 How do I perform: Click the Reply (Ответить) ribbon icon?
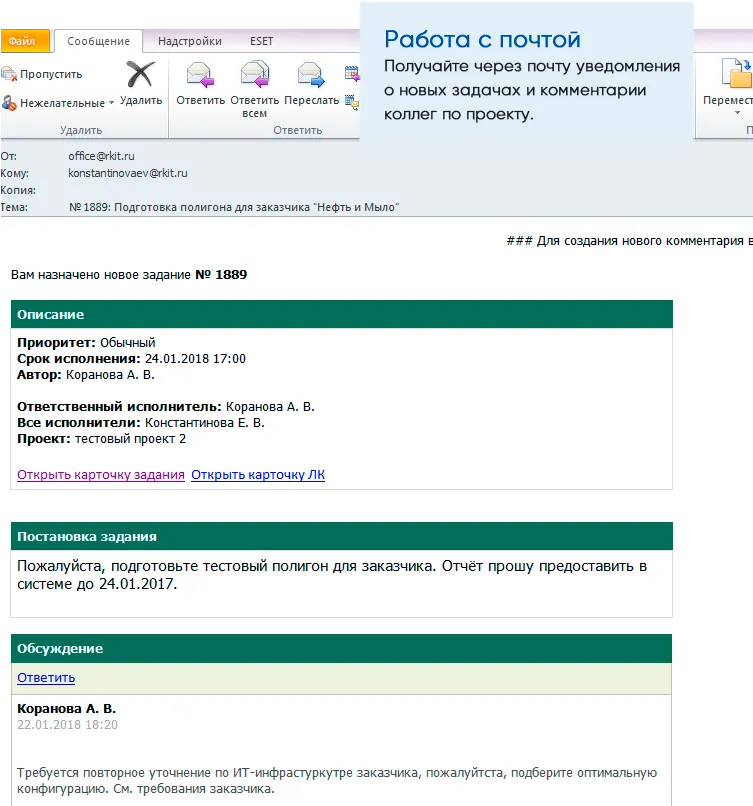(200, 76)
